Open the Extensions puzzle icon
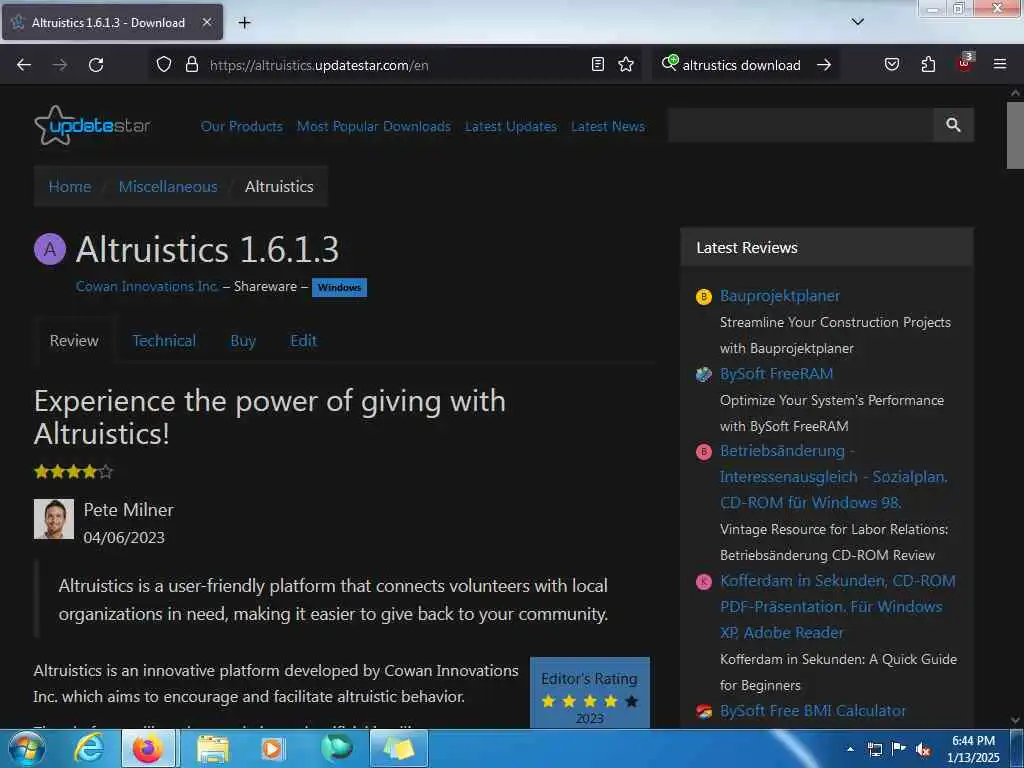The image size is (1024, 768). tap(928, 64)
